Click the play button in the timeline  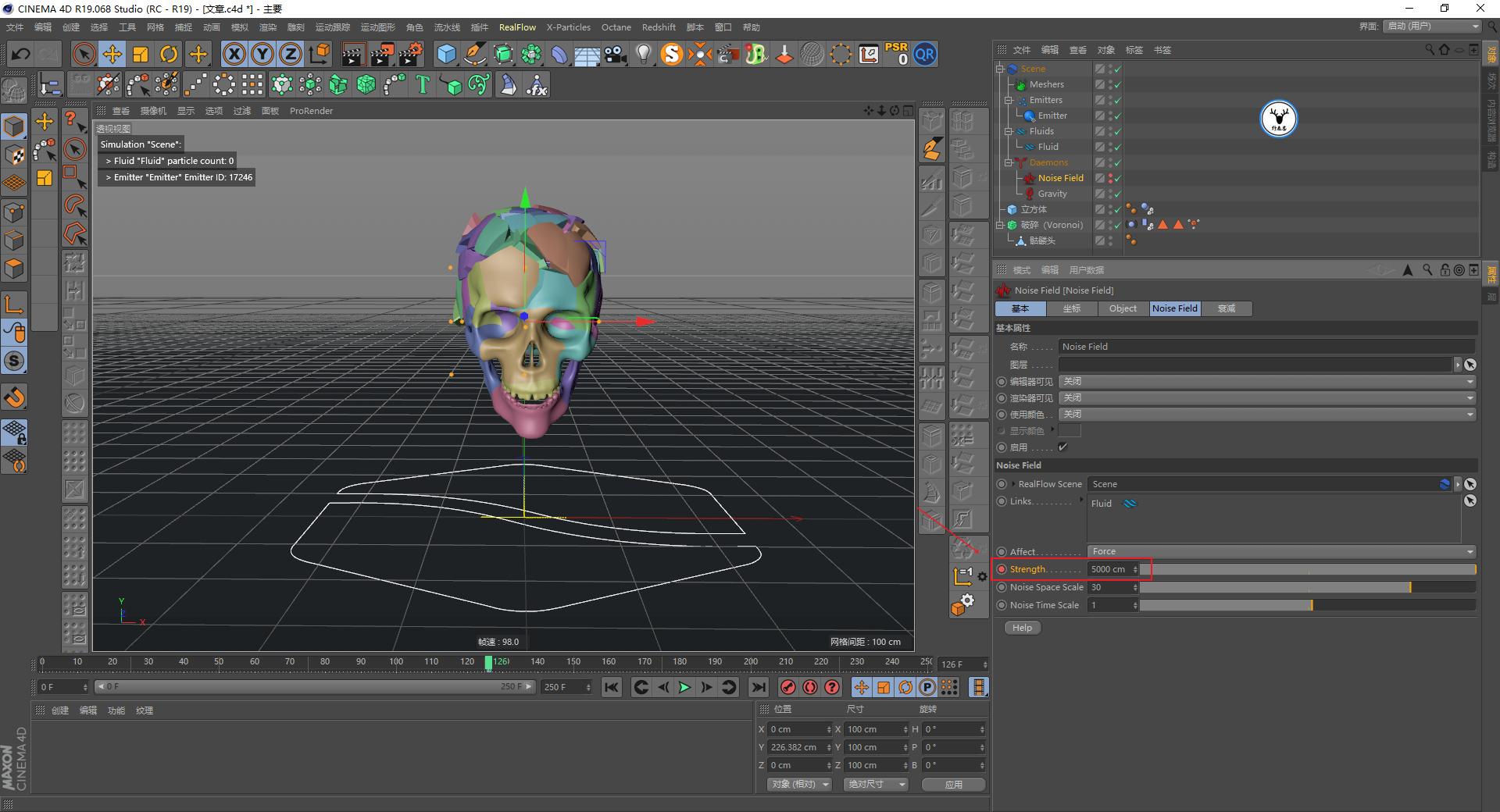684,687
